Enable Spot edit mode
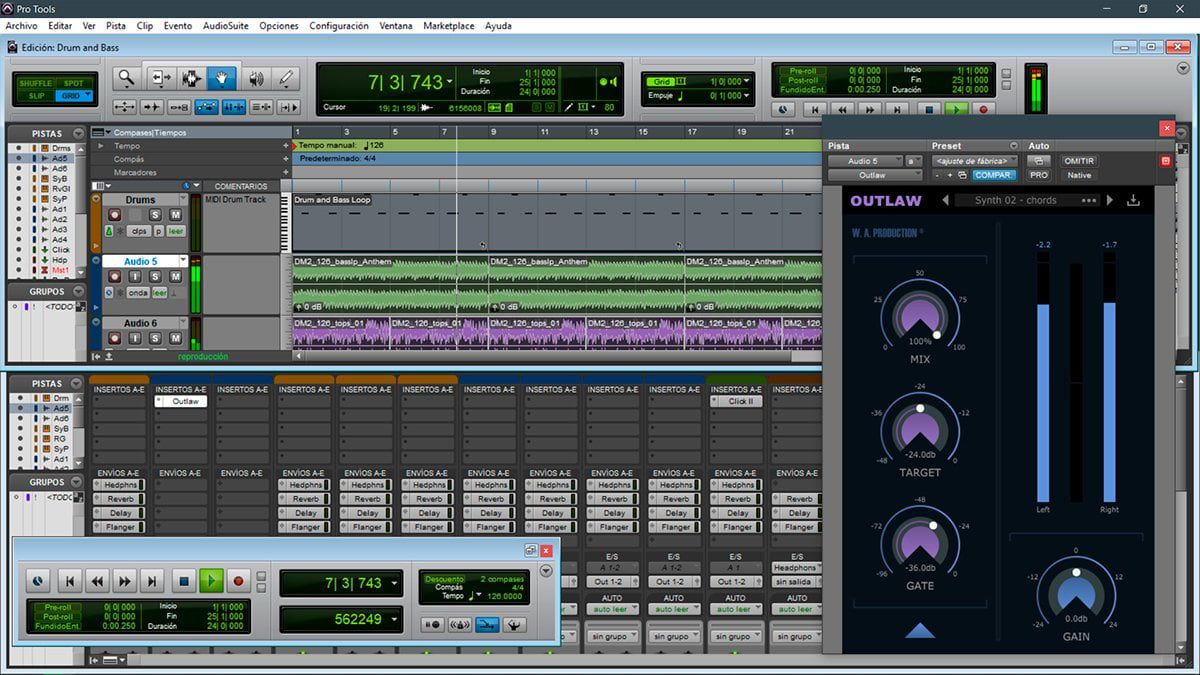The image size is (1200, 675). click(x=74, y=84)
